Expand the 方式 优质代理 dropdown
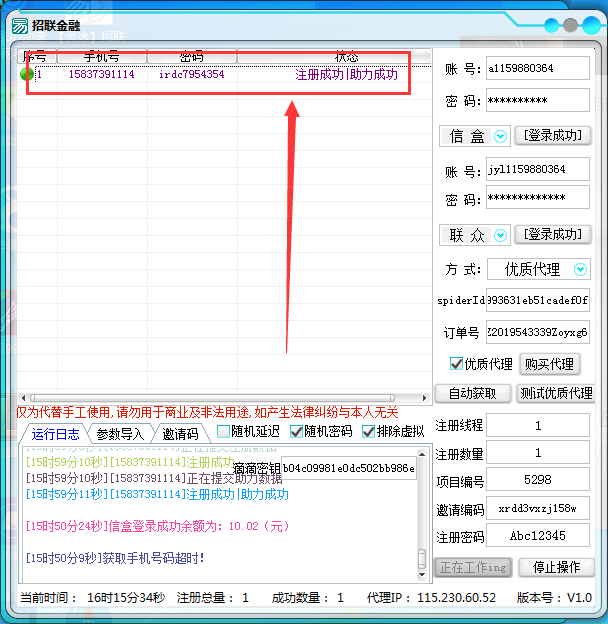 (x=580, y=269)
